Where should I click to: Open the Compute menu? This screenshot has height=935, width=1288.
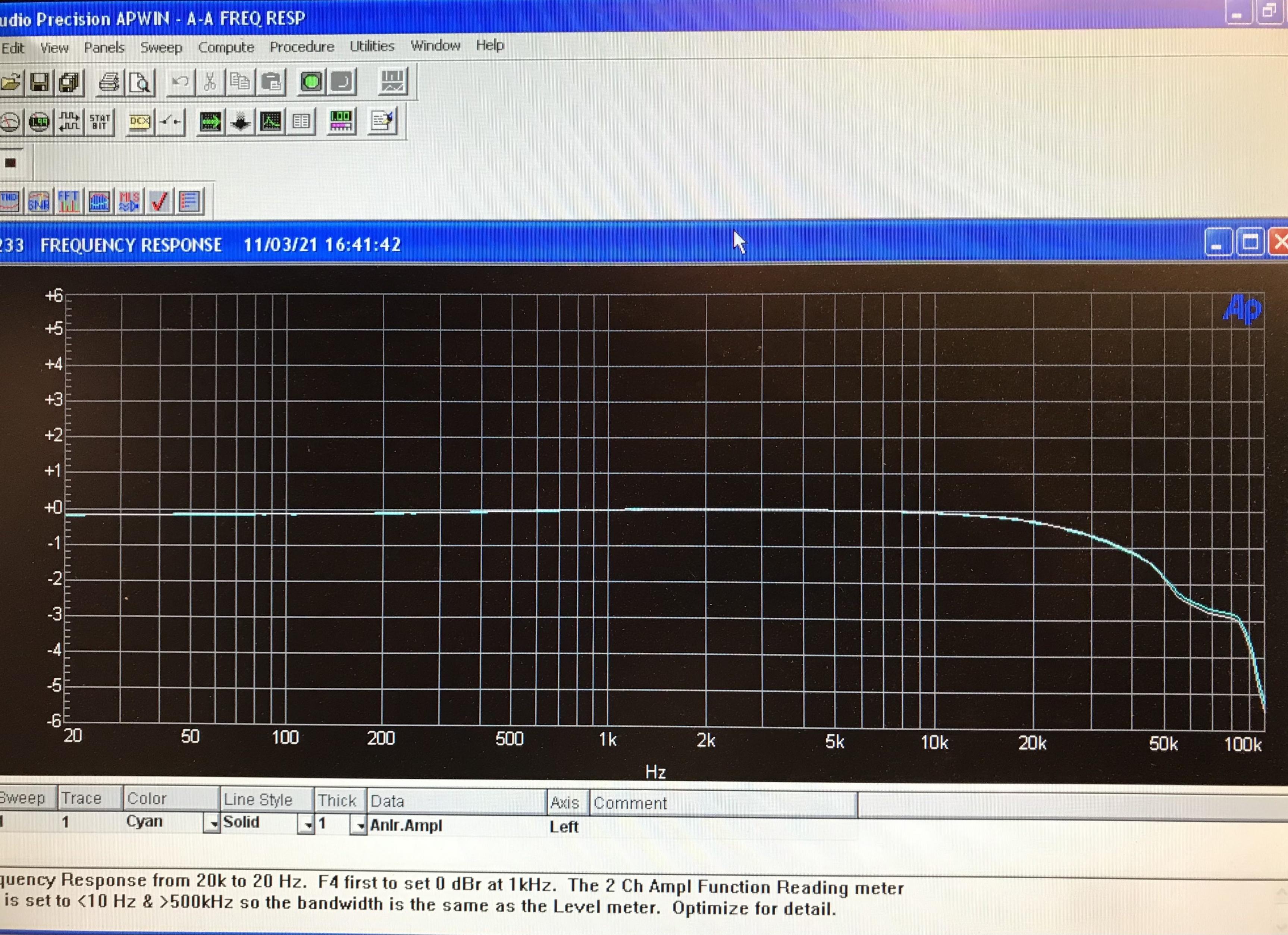(x=226, y=47)
